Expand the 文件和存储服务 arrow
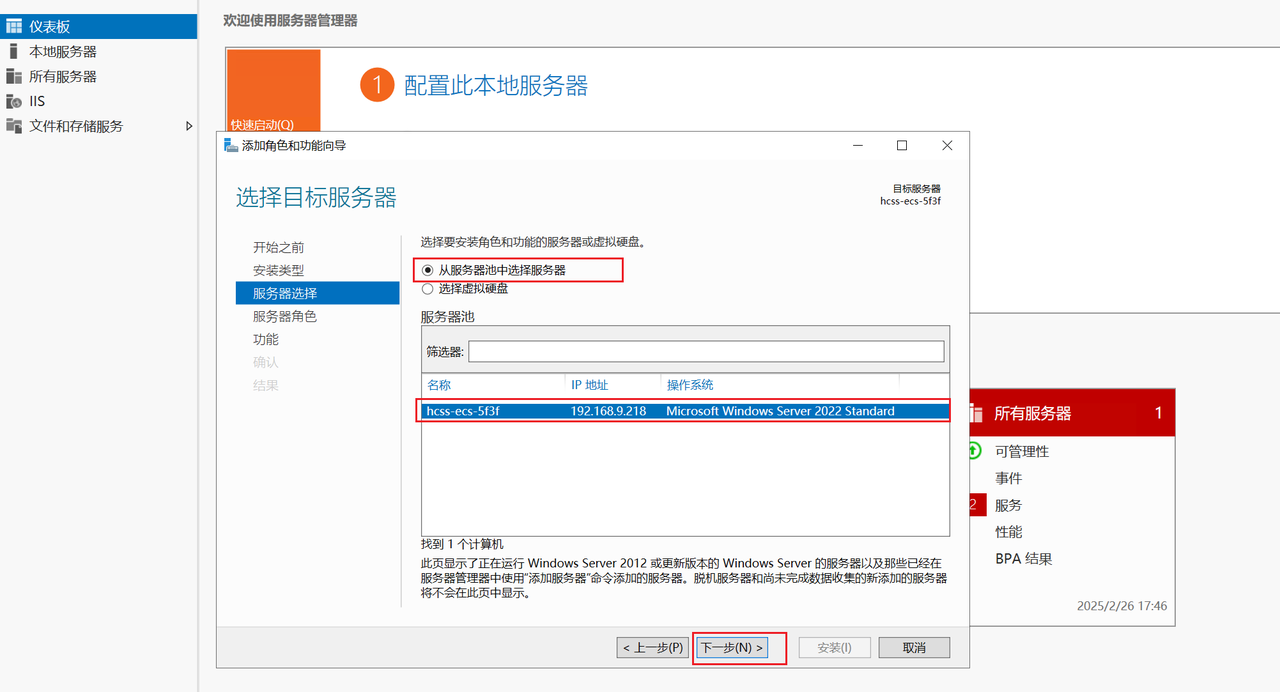This screenshot has height=692, width=1280. (189, 126)
